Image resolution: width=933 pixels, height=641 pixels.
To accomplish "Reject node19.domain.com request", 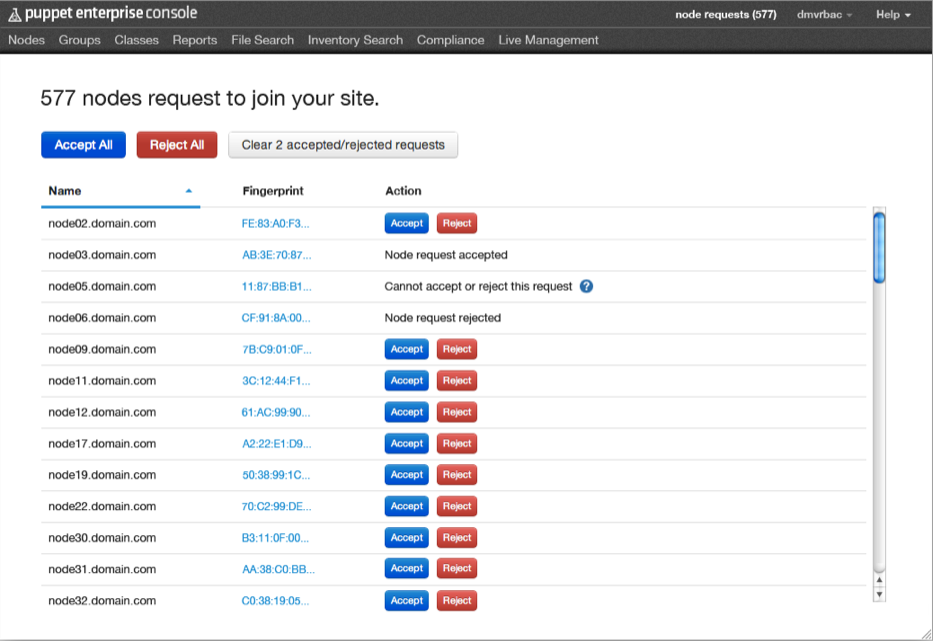I will (x=456, y=474).
